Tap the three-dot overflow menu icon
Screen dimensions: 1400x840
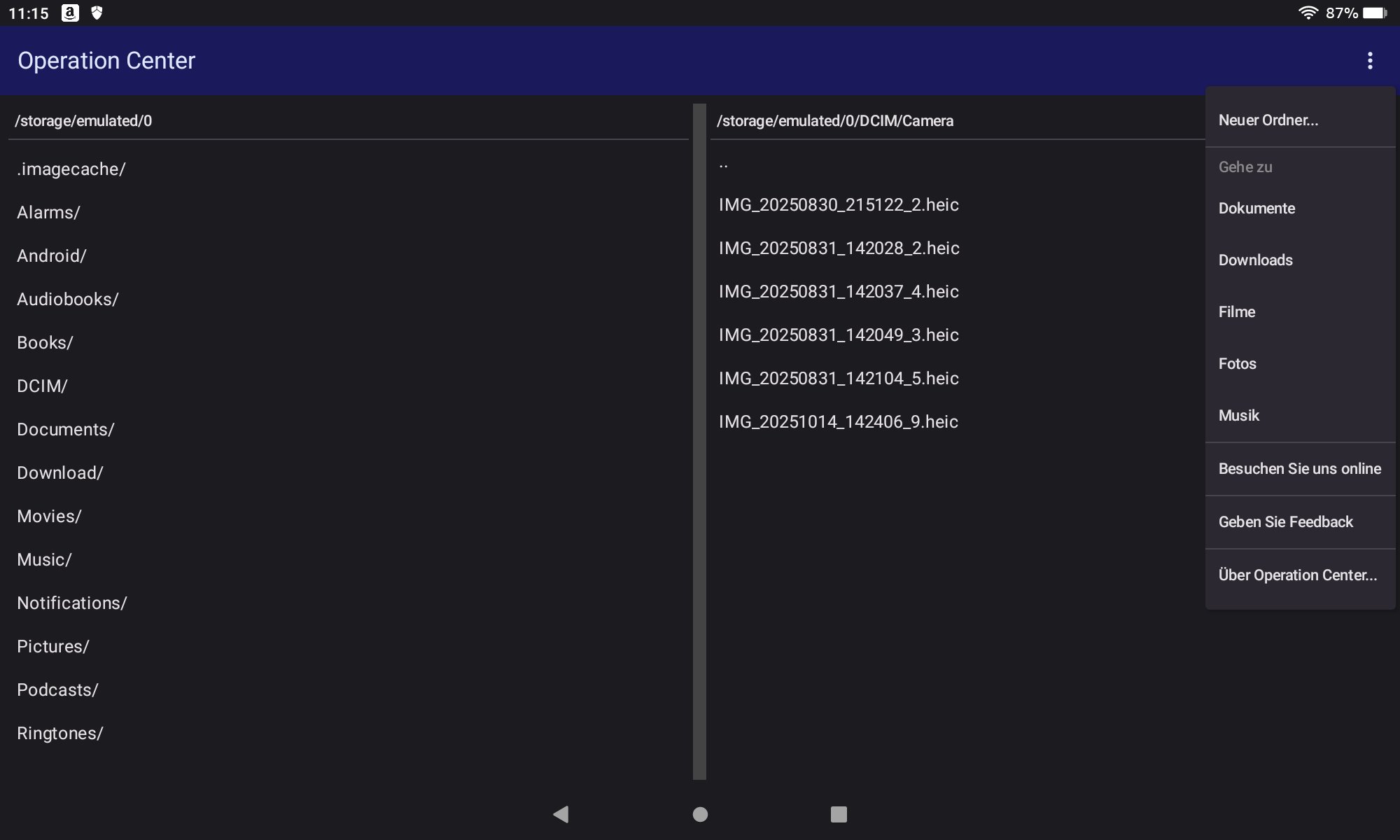(x=1369, y=61)
